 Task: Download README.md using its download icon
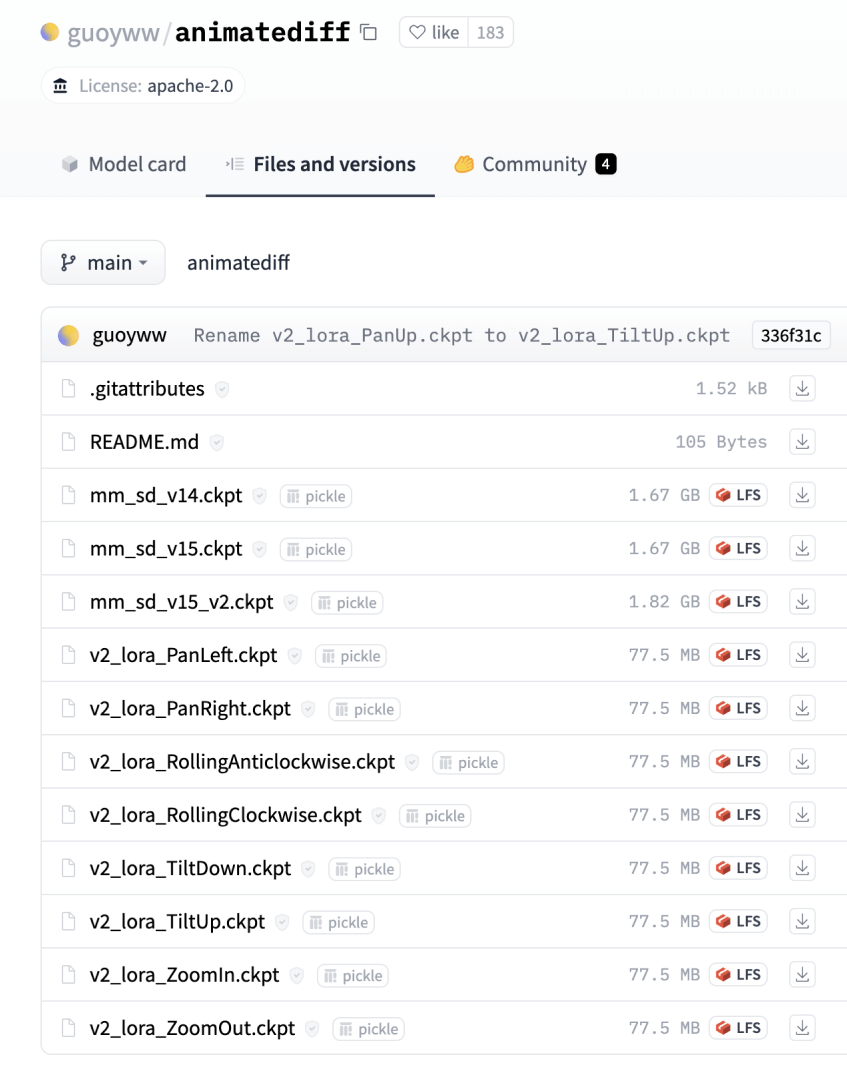click(x=802, y=442)
